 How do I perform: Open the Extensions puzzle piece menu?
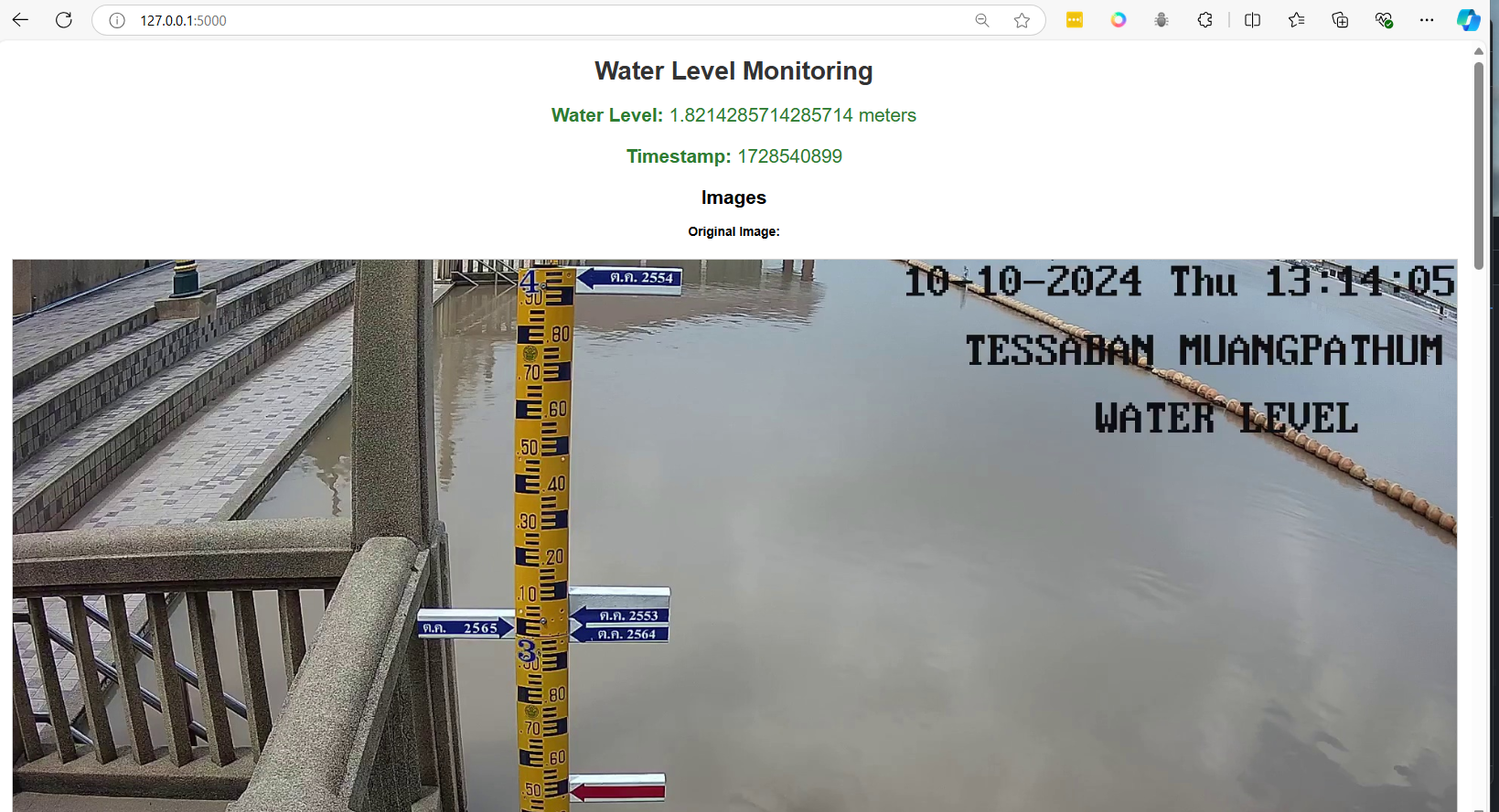[x=1205, y=20]
